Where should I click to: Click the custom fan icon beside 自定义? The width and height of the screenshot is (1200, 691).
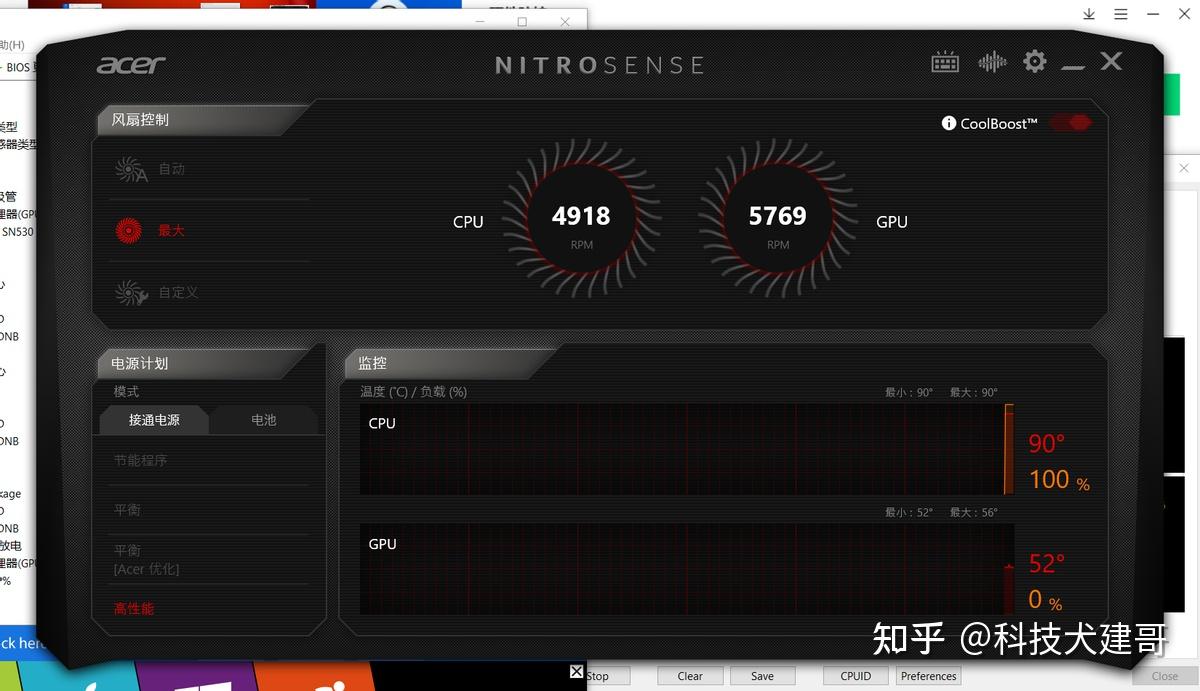point(131,292)
